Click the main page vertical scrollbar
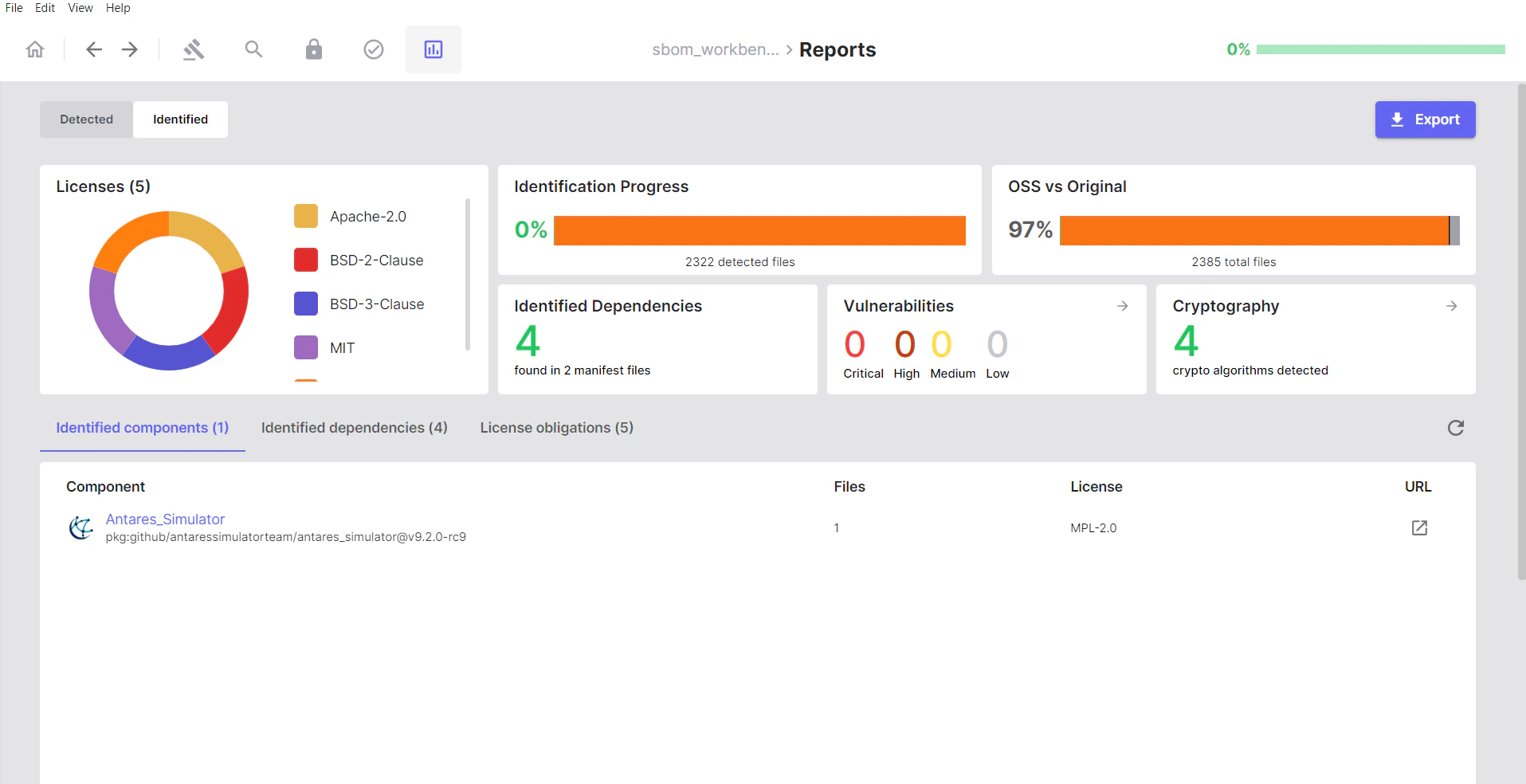Viewport: 1526px width, 784px height. pyautogui.click(x=1521, y=331)
